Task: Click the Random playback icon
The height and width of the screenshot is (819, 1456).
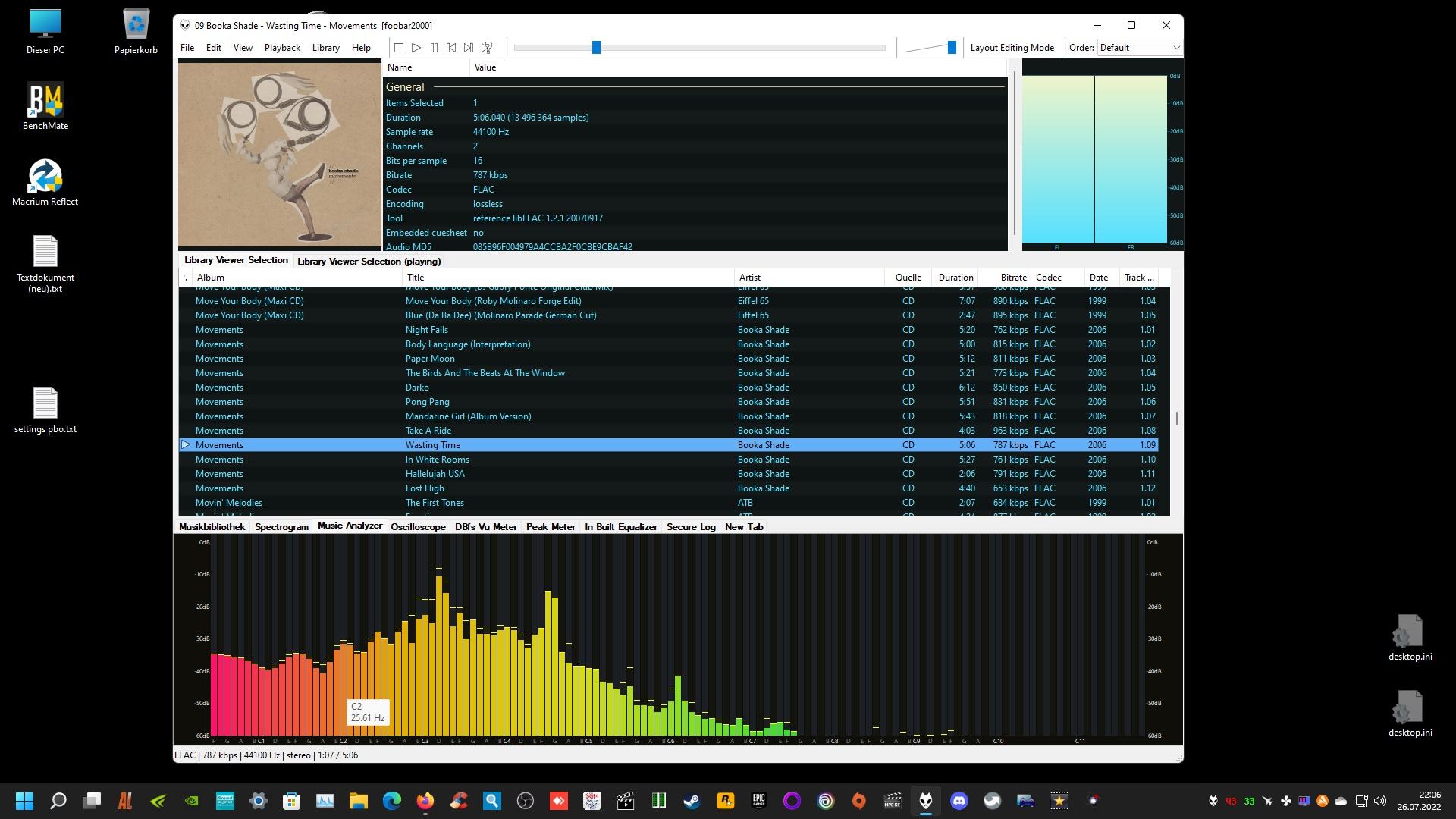Action: (x=487, y=48)
